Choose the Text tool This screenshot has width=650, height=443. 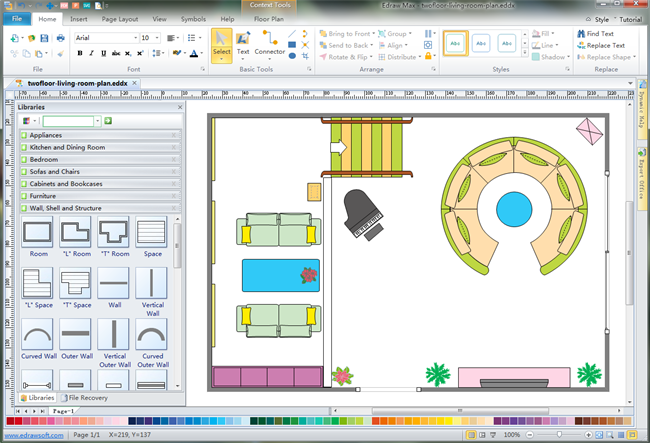[243, 44]
